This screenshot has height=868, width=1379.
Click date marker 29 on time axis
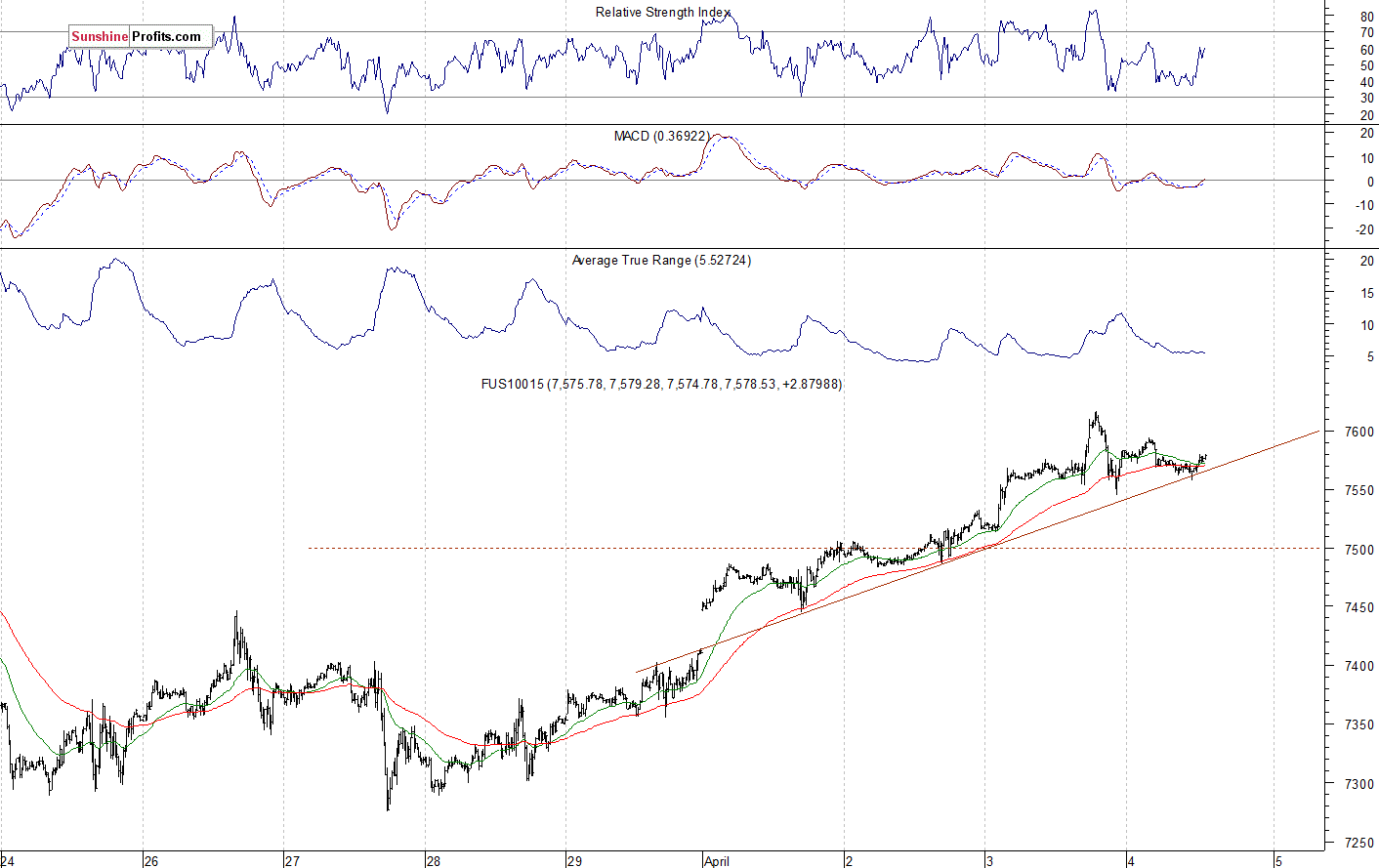pyautogui.click(x=574, y=861)
